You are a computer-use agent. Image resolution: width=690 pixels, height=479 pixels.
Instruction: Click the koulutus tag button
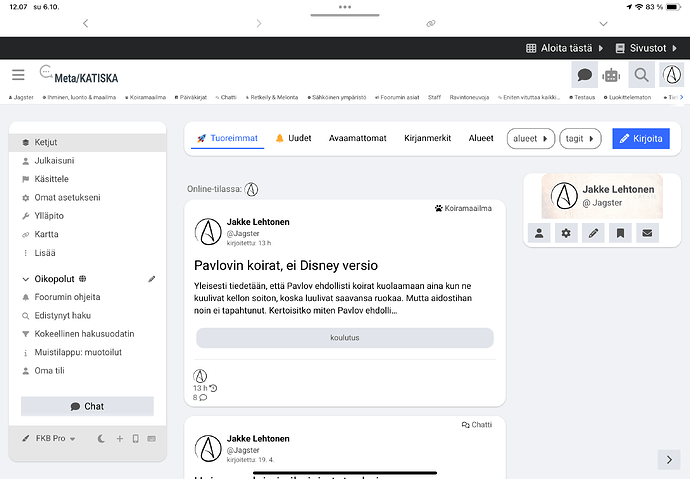pyautogui.click(x=345, y=338)
